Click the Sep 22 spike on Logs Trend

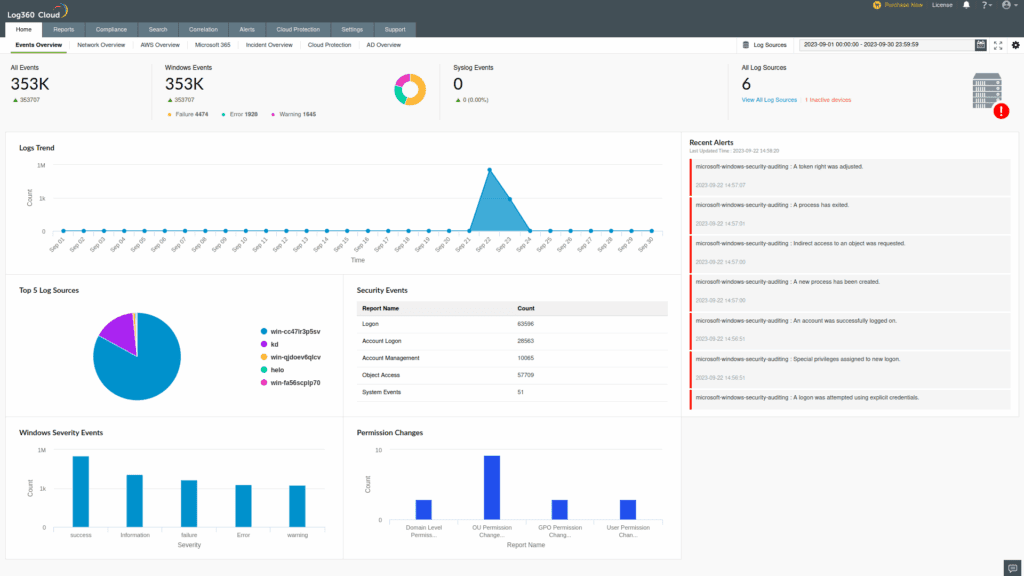pos(489,168)
